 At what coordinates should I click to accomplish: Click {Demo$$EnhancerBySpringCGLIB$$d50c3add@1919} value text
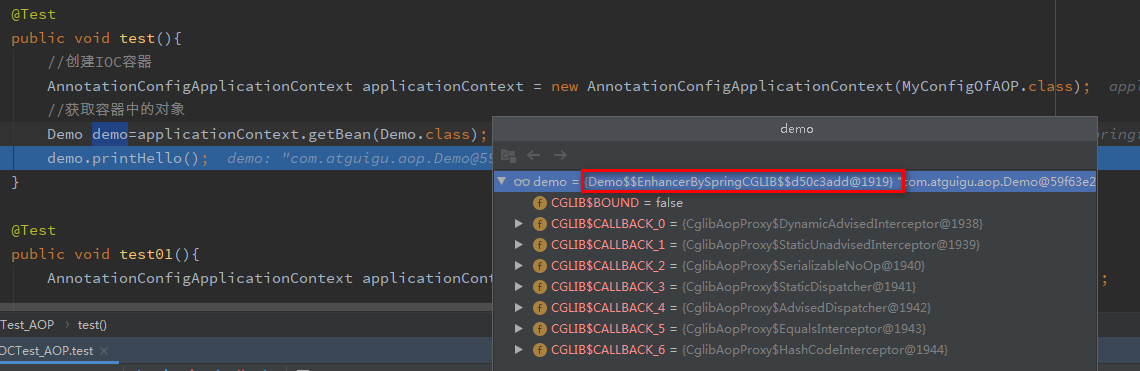(740, 182)
